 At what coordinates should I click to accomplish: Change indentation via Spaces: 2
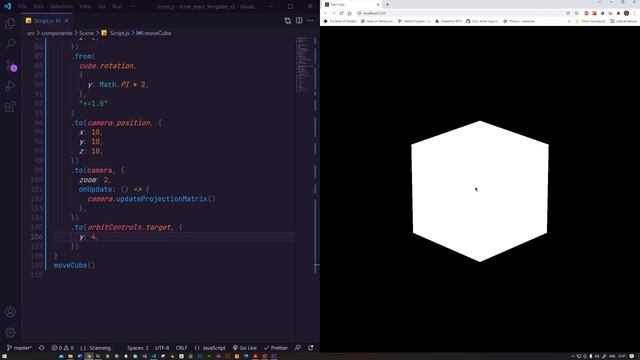[x=138, y=348]
